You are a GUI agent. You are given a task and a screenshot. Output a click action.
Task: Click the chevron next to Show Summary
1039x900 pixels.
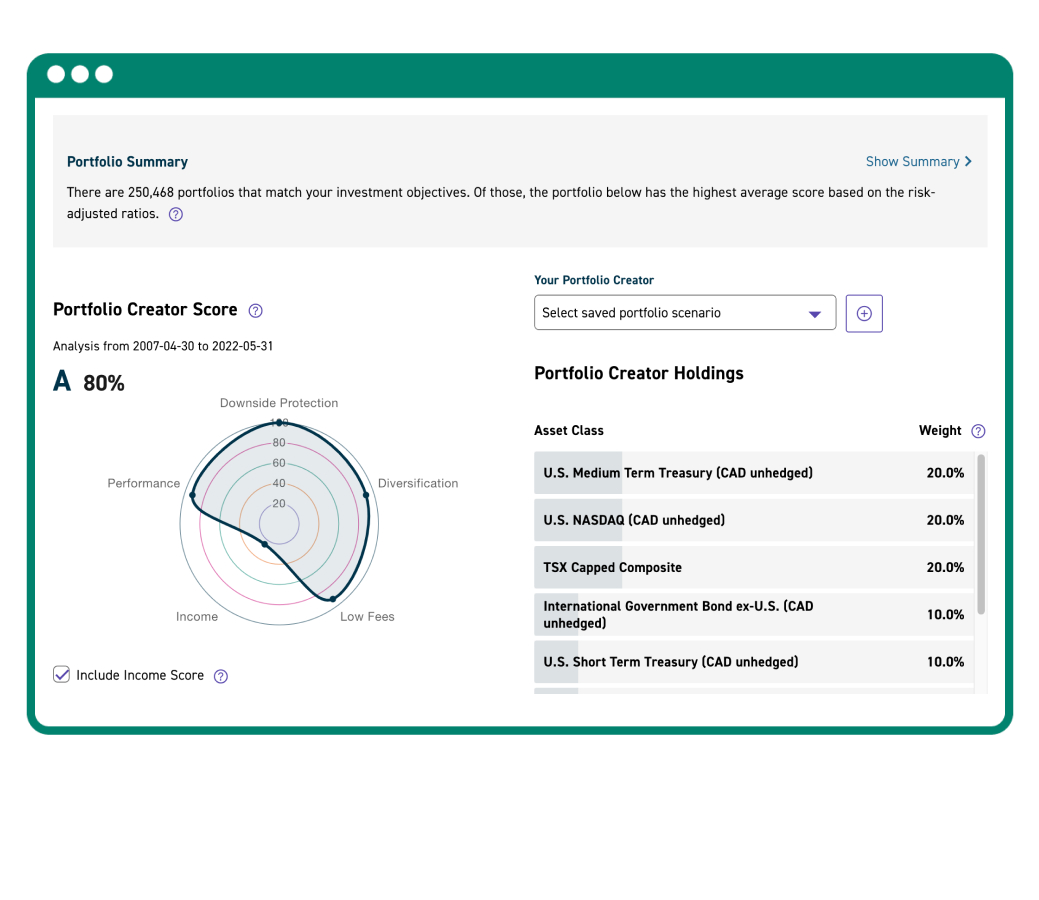point(966,161)
